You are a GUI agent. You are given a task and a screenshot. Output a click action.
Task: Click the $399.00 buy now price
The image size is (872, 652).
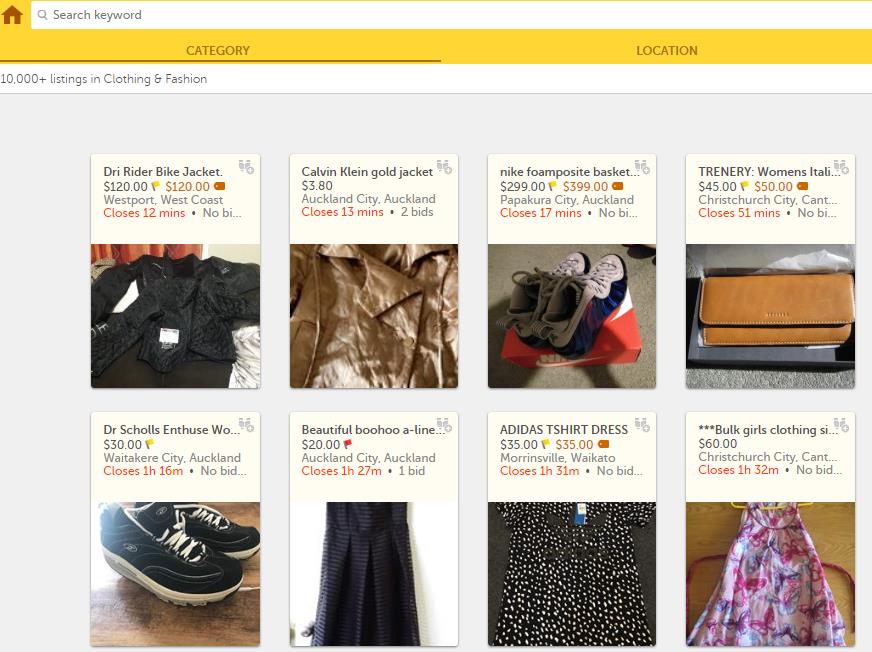585,186
